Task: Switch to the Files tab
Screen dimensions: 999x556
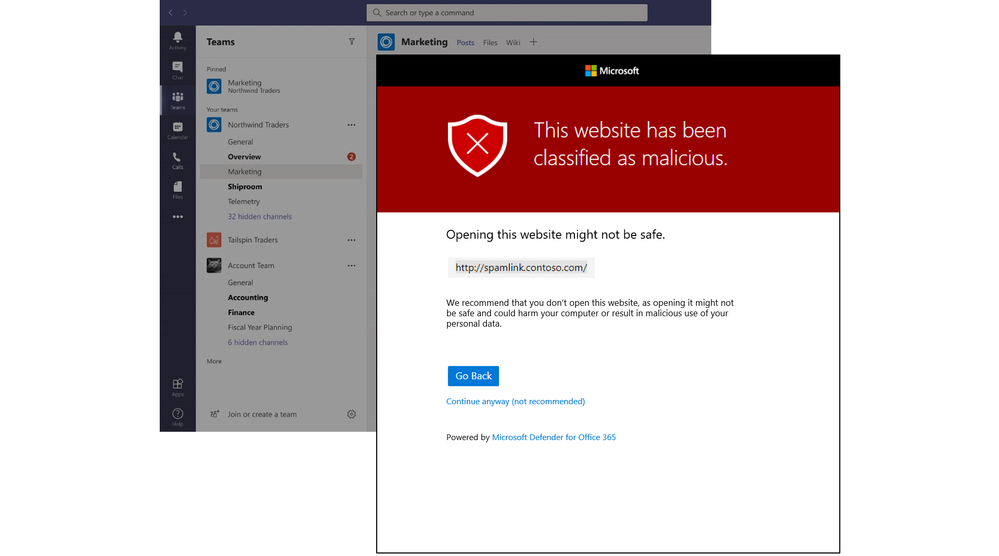Action: (x=490, y=43)
